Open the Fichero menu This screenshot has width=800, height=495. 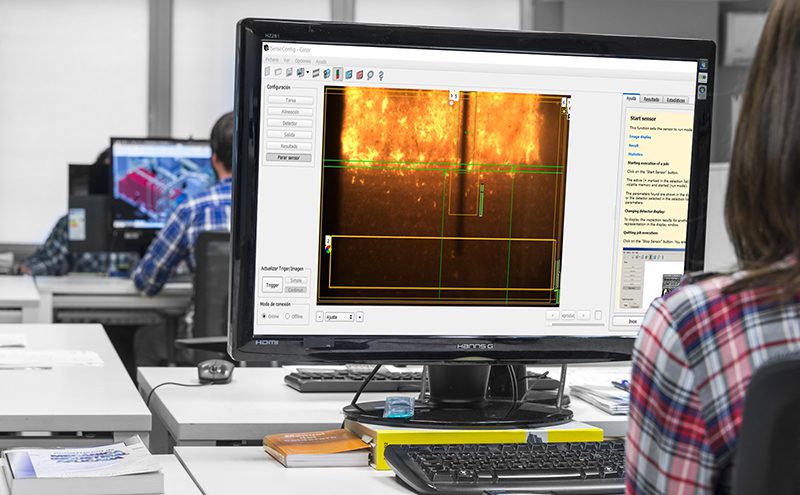click(x=272, y=59)
